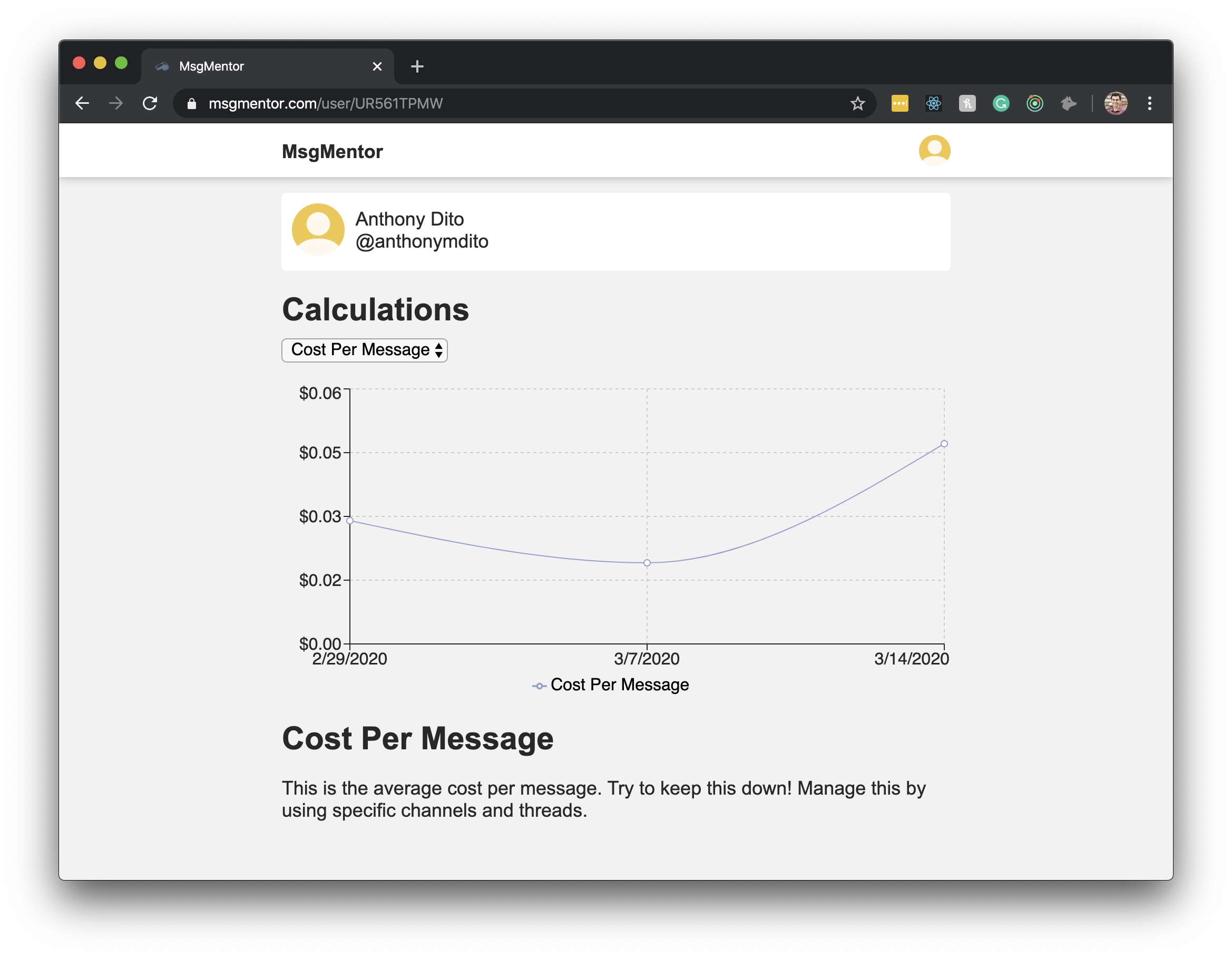Open Chrome three-dot menu

click(x=1150, y=103)
